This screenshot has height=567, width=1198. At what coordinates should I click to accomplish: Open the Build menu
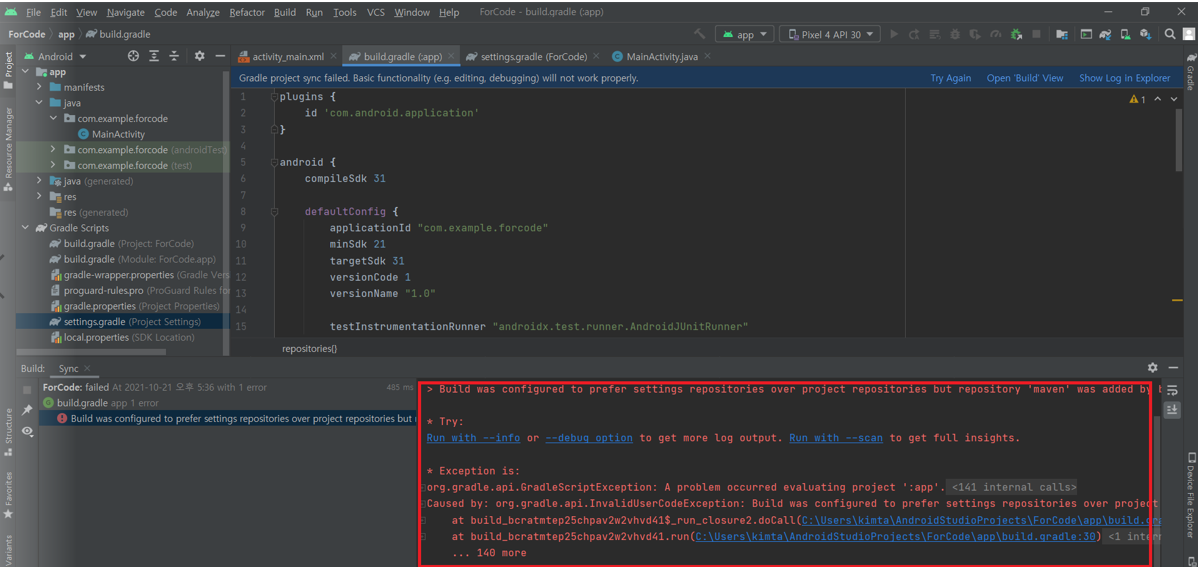click(x=285, y=12)
